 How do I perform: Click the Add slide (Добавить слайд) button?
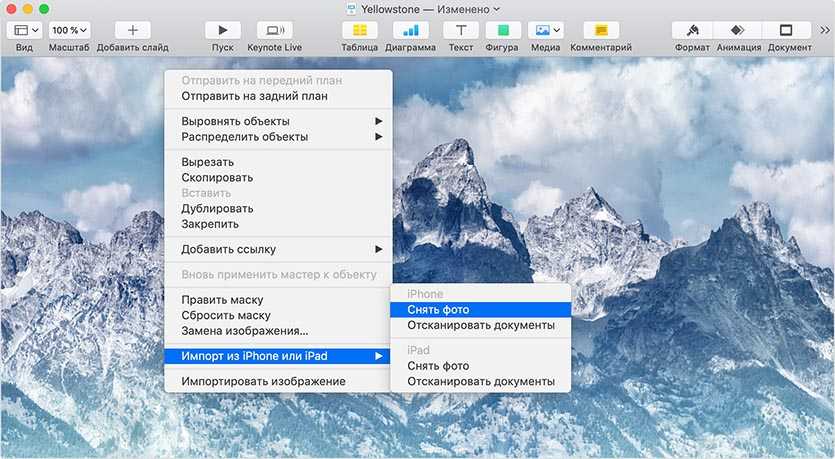click(x=132, y=30)
